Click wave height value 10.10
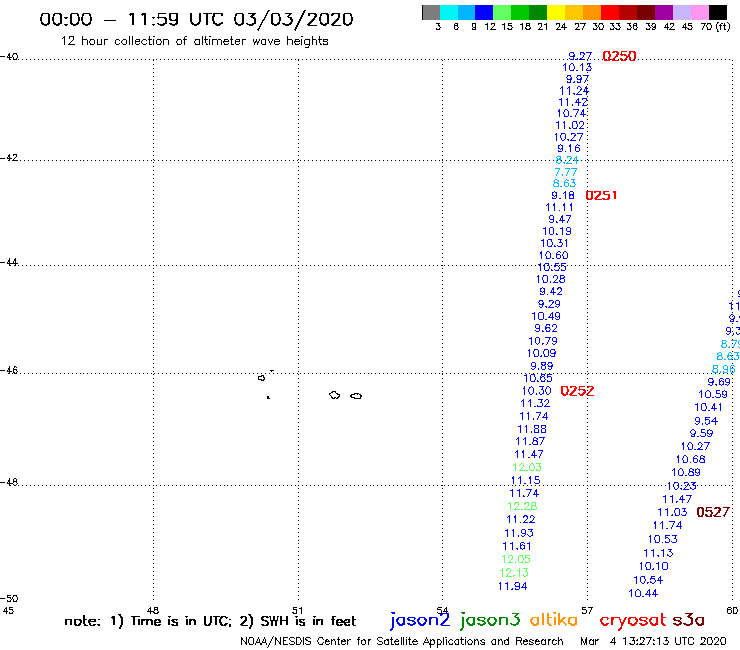 tap(654, 566)
